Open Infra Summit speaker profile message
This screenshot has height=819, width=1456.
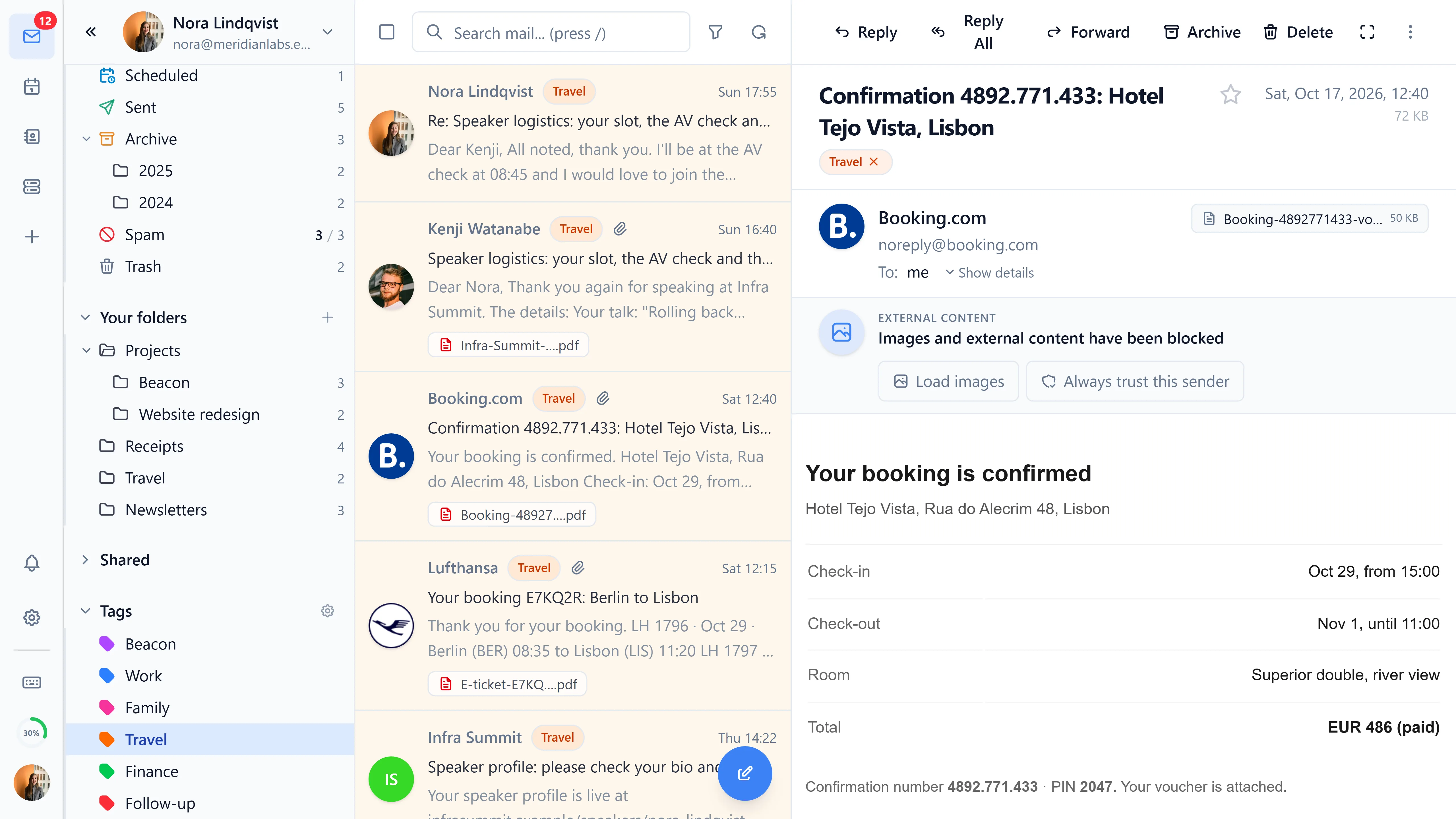pos(572,765)
